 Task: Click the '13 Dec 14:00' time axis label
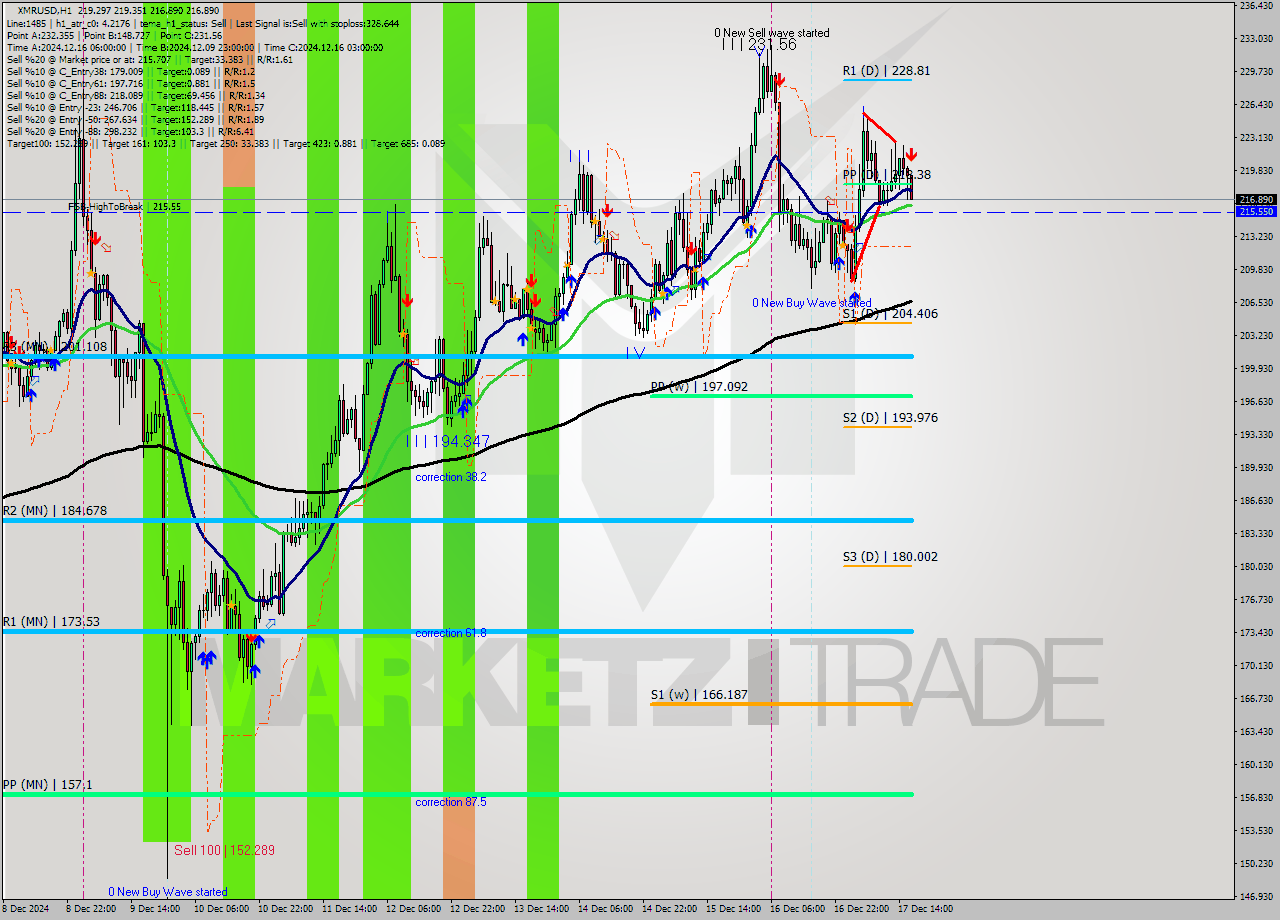coord(540,909)
